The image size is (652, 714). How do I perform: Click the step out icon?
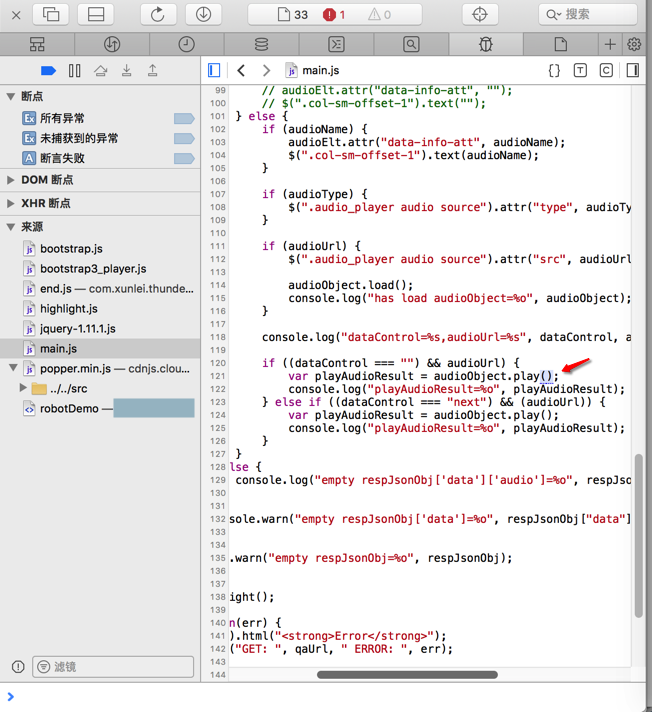152,70
